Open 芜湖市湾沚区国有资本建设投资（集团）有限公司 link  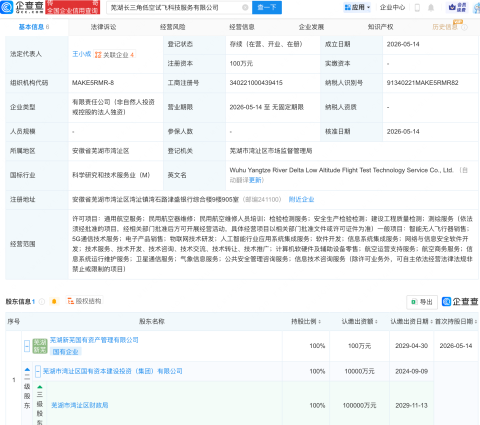(113, 371)
